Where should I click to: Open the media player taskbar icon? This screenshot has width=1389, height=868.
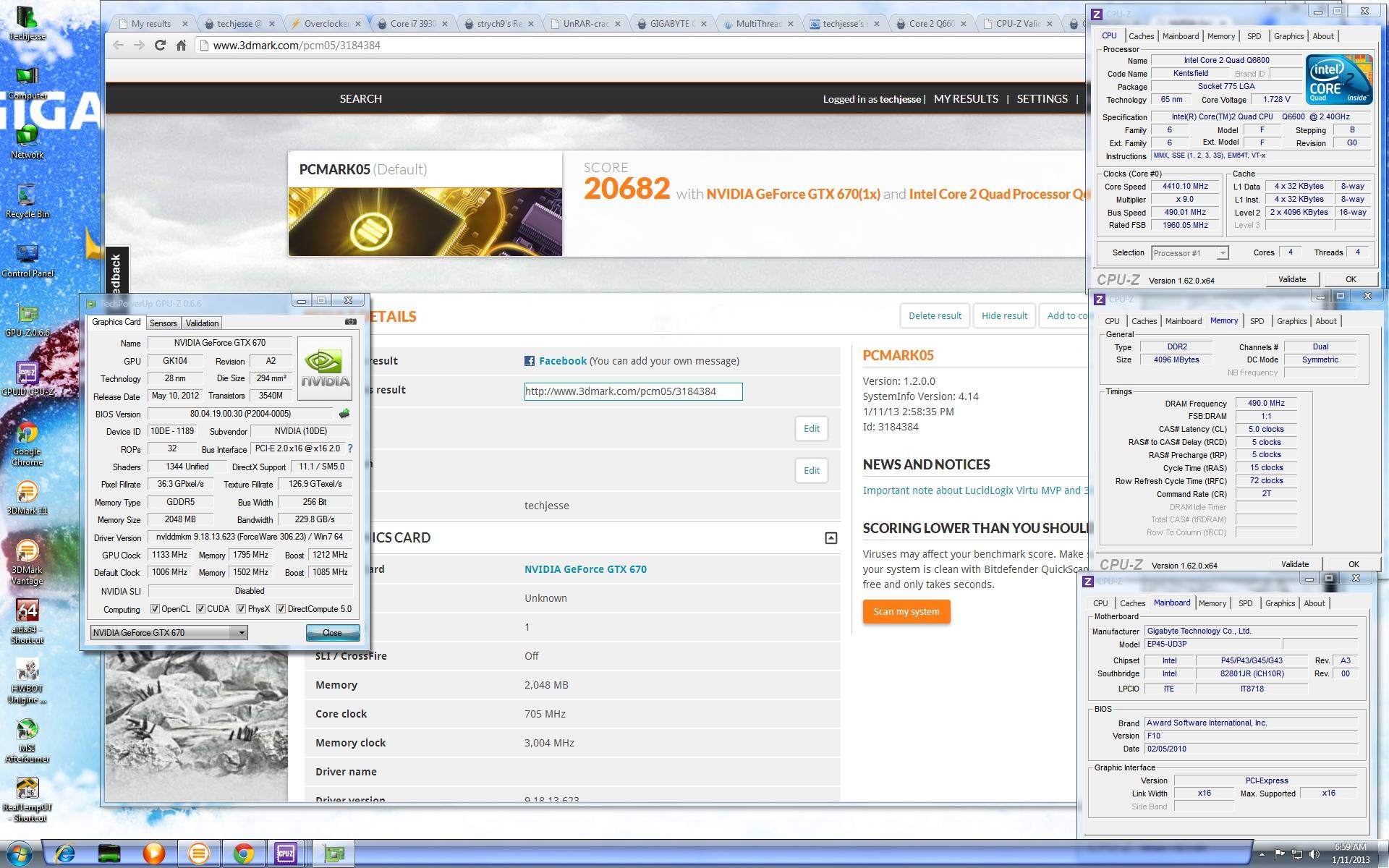point(153,854)
